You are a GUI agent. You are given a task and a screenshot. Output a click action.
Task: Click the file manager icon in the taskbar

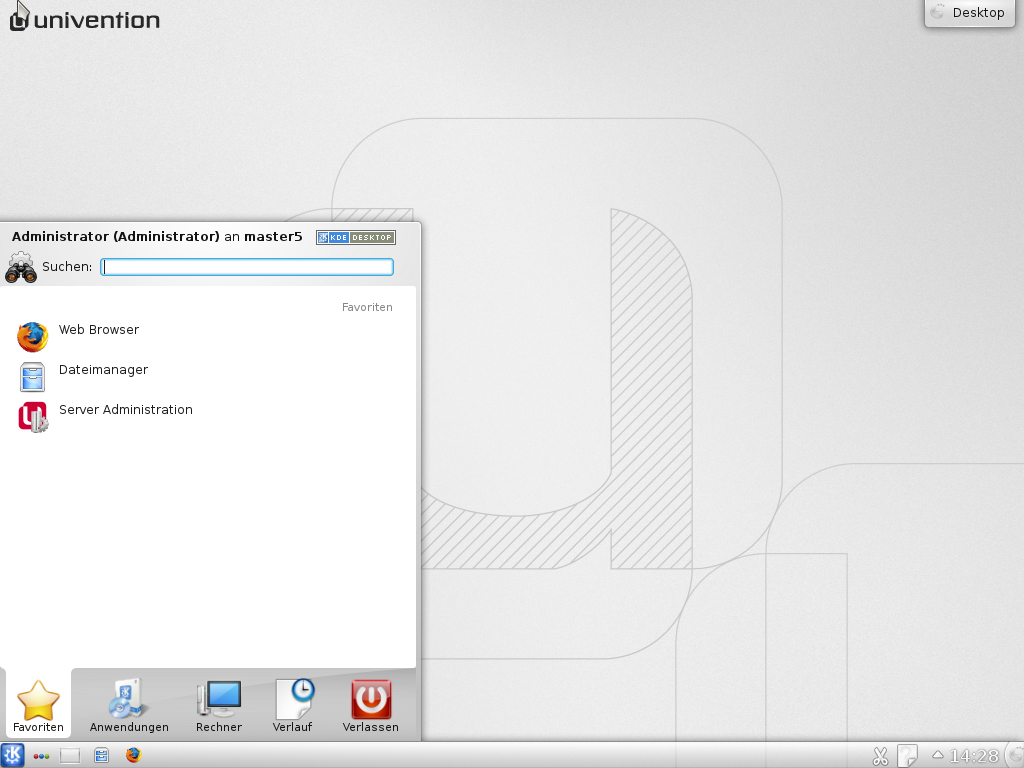(x=102, y=756)
